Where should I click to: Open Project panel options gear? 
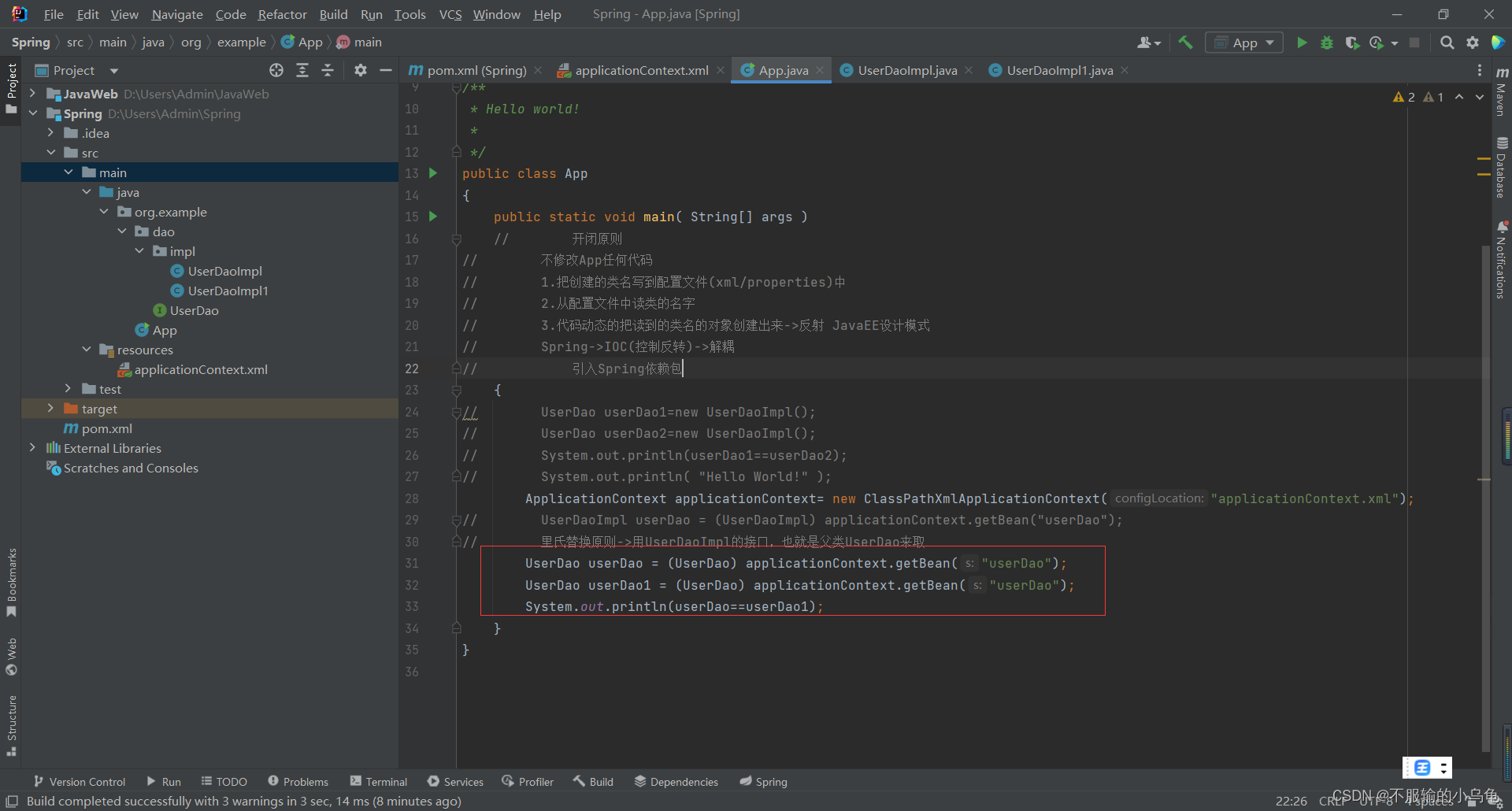(x=361, y=70)
